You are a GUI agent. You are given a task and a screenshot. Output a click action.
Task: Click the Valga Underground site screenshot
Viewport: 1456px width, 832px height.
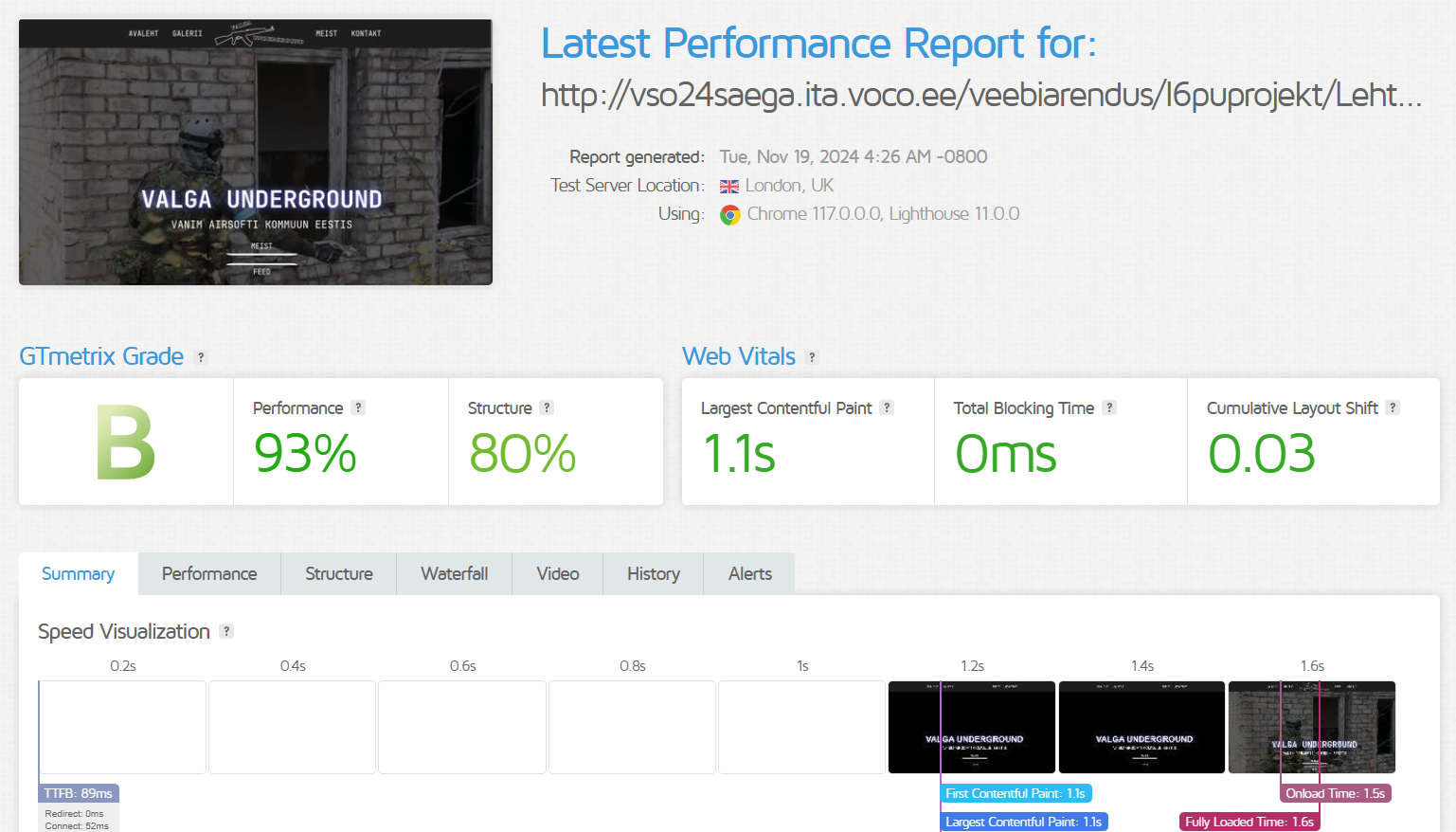tap(256, 153)
